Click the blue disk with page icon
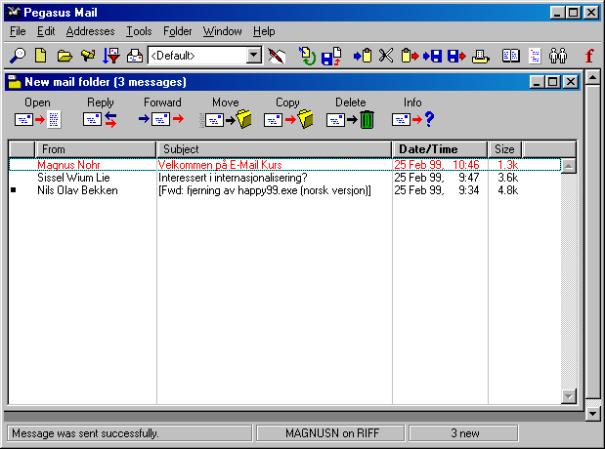This screenshot has height=449, width=605. (331, 56)
